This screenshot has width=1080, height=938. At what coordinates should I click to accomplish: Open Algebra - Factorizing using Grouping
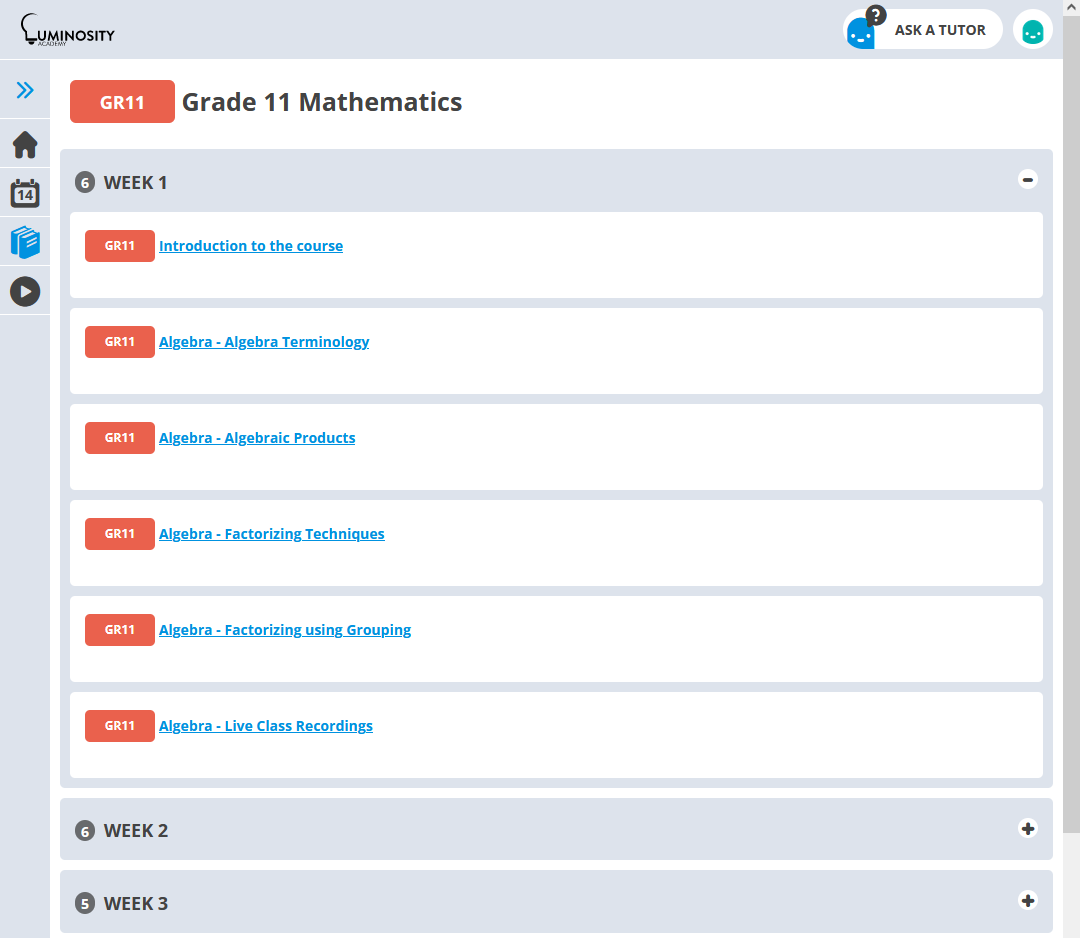click(285, 630)
